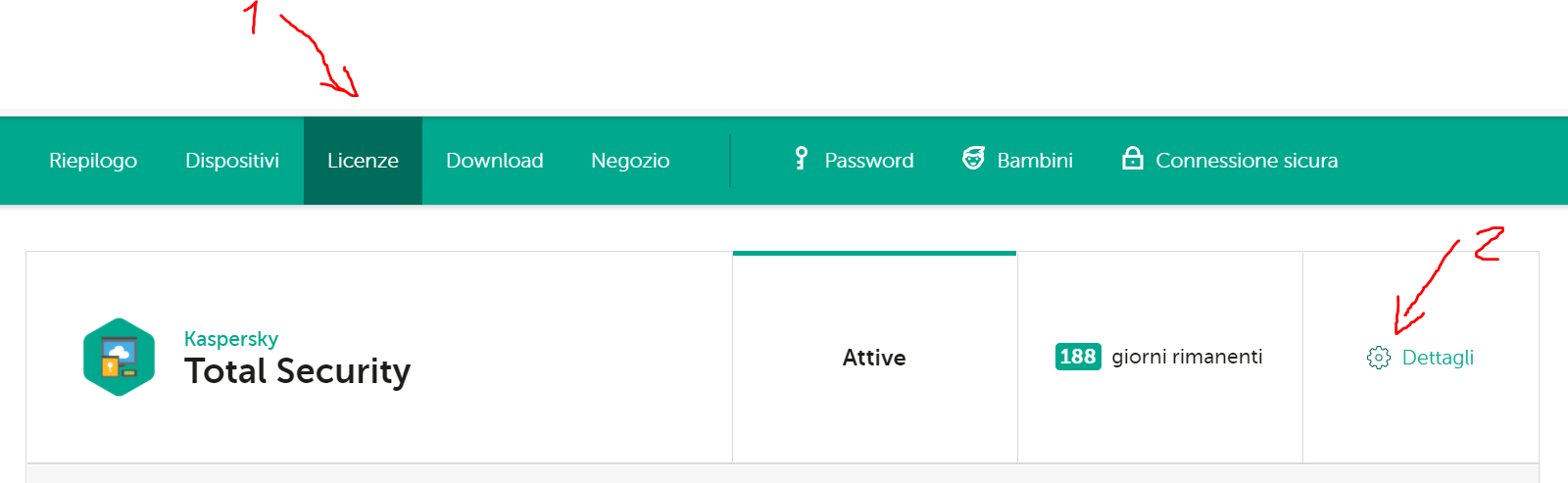Click the giorni rimanenti text
The height and width of the screenshot is (483, 1568).
point(1187,357)
